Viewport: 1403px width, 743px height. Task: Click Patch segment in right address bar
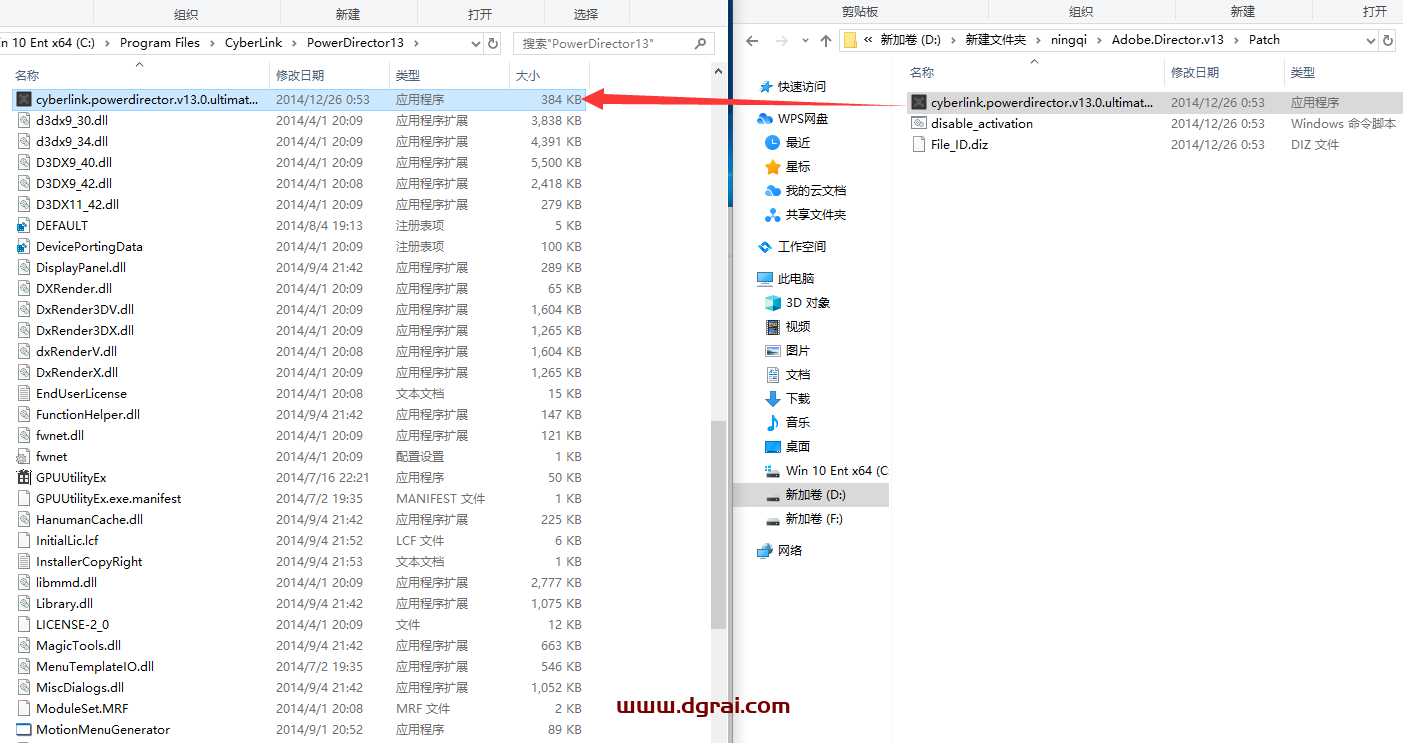click(x=1264, y=40)
